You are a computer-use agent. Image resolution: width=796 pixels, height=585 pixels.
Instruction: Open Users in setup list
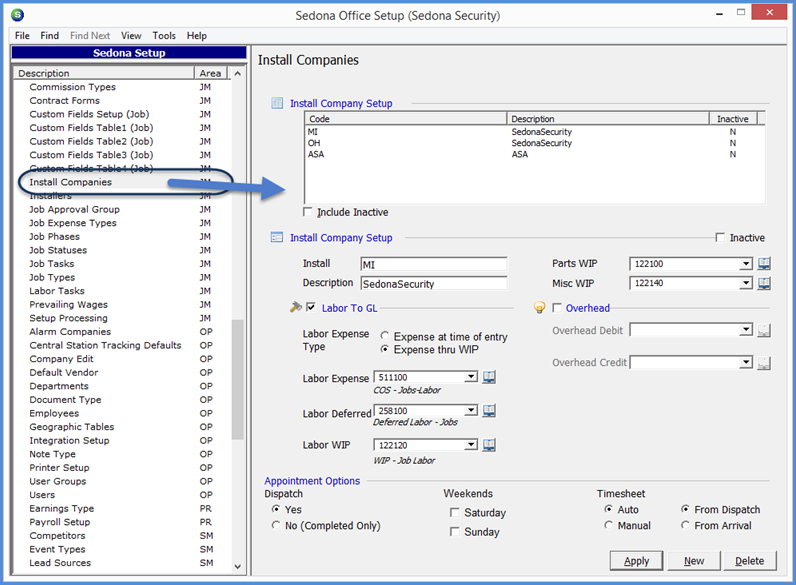pos(42,495)
